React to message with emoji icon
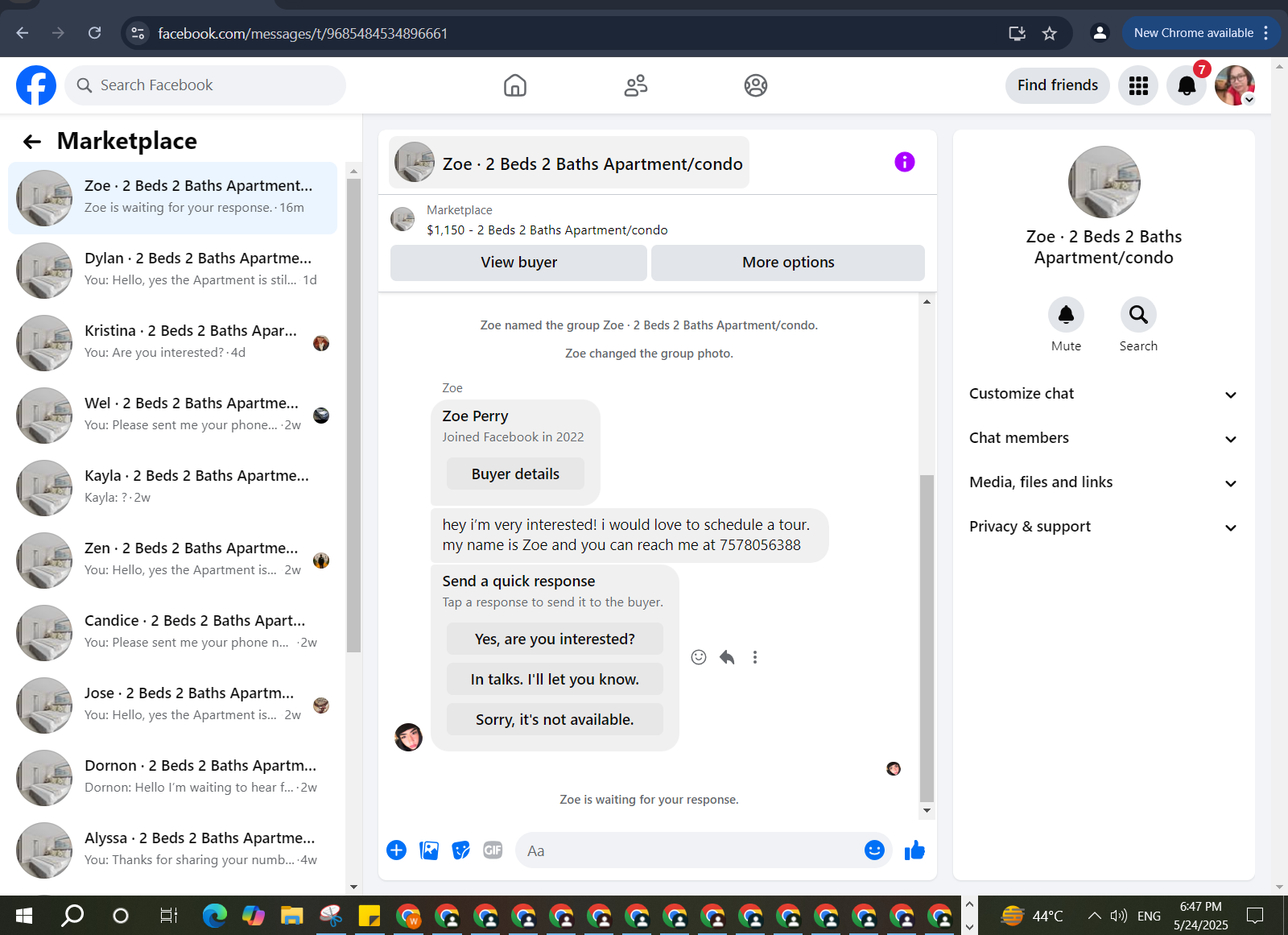This screenshot has height=935, width=1288. [699, 657]
